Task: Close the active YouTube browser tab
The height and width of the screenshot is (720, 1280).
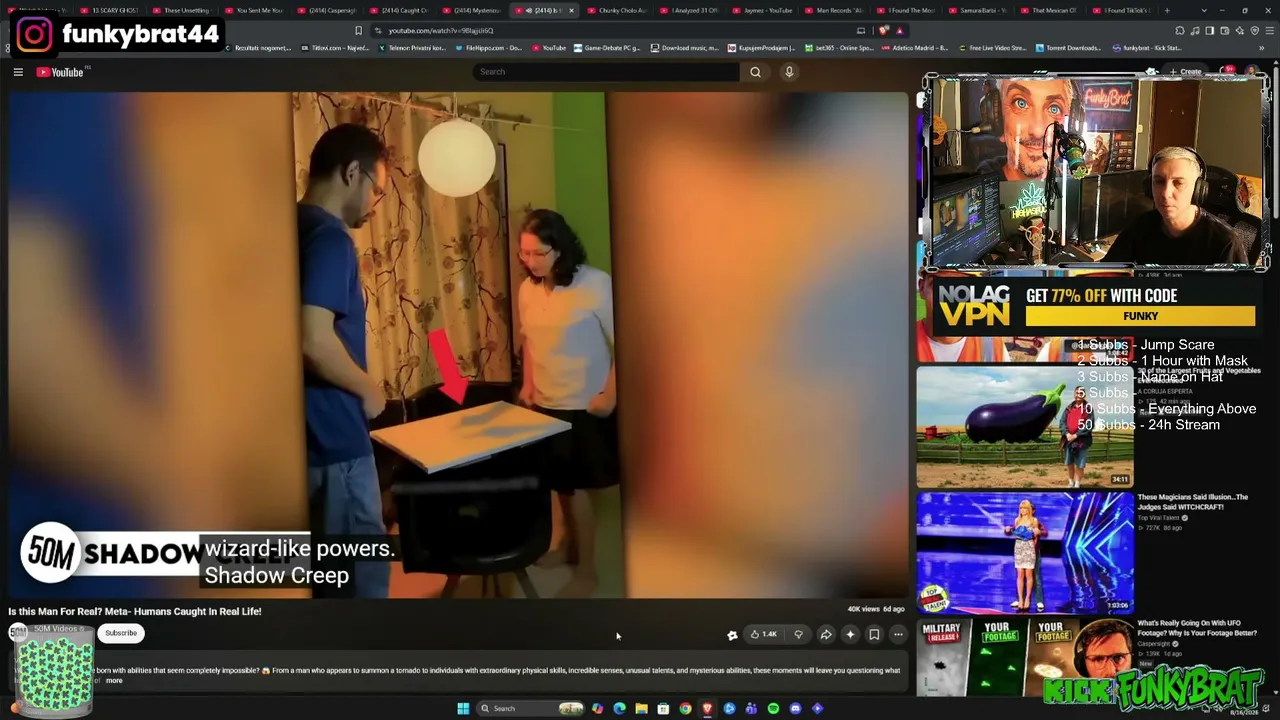Action: [x=571, y=10]
